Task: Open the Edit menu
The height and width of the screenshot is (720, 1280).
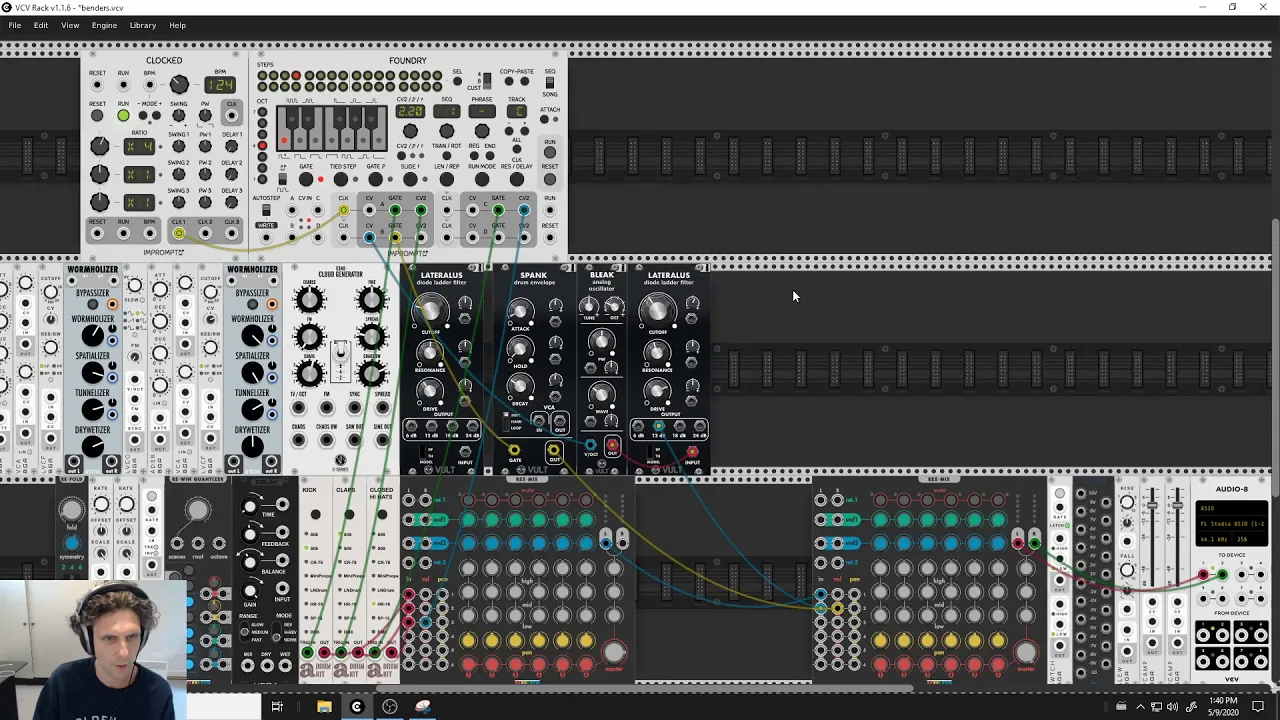Action: point(41,25)
